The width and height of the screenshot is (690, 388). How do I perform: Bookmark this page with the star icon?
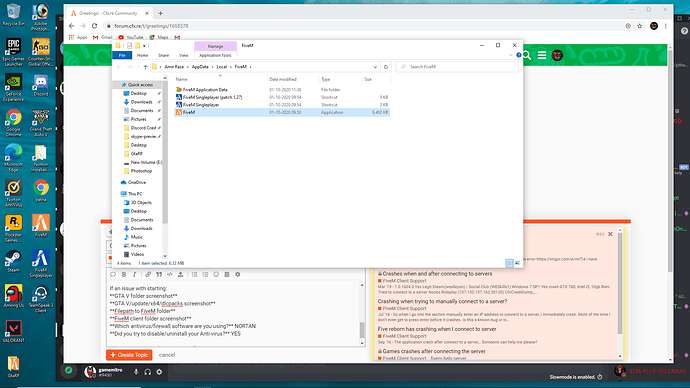[639, 26]
